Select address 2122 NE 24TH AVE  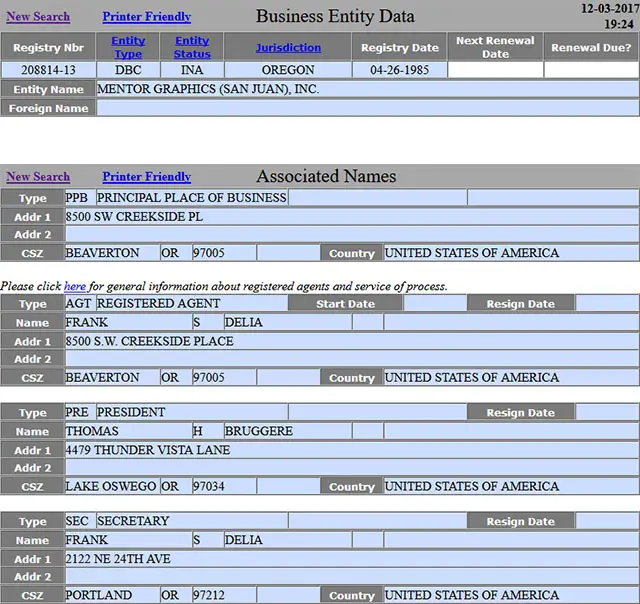[118, 558]
